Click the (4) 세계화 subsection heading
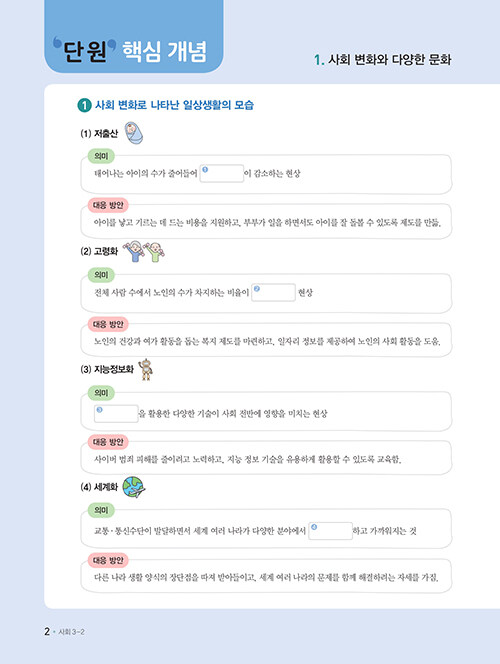Screen dimensions: 500x664 tap(99, 487)
